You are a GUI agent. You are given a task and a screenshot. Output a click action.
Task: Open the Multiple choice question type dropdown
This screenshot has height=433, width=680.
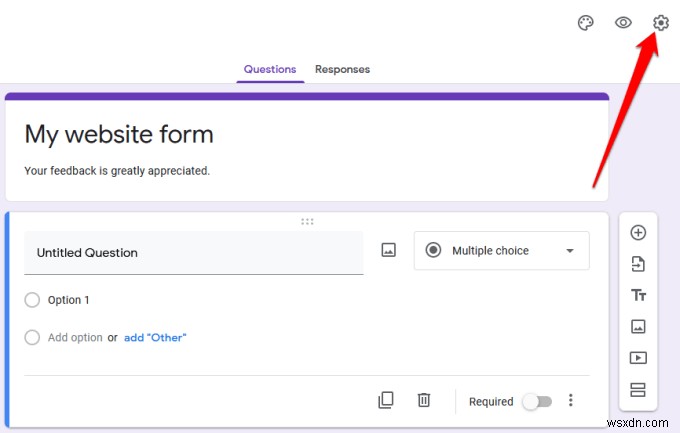(x=501, y=251)
